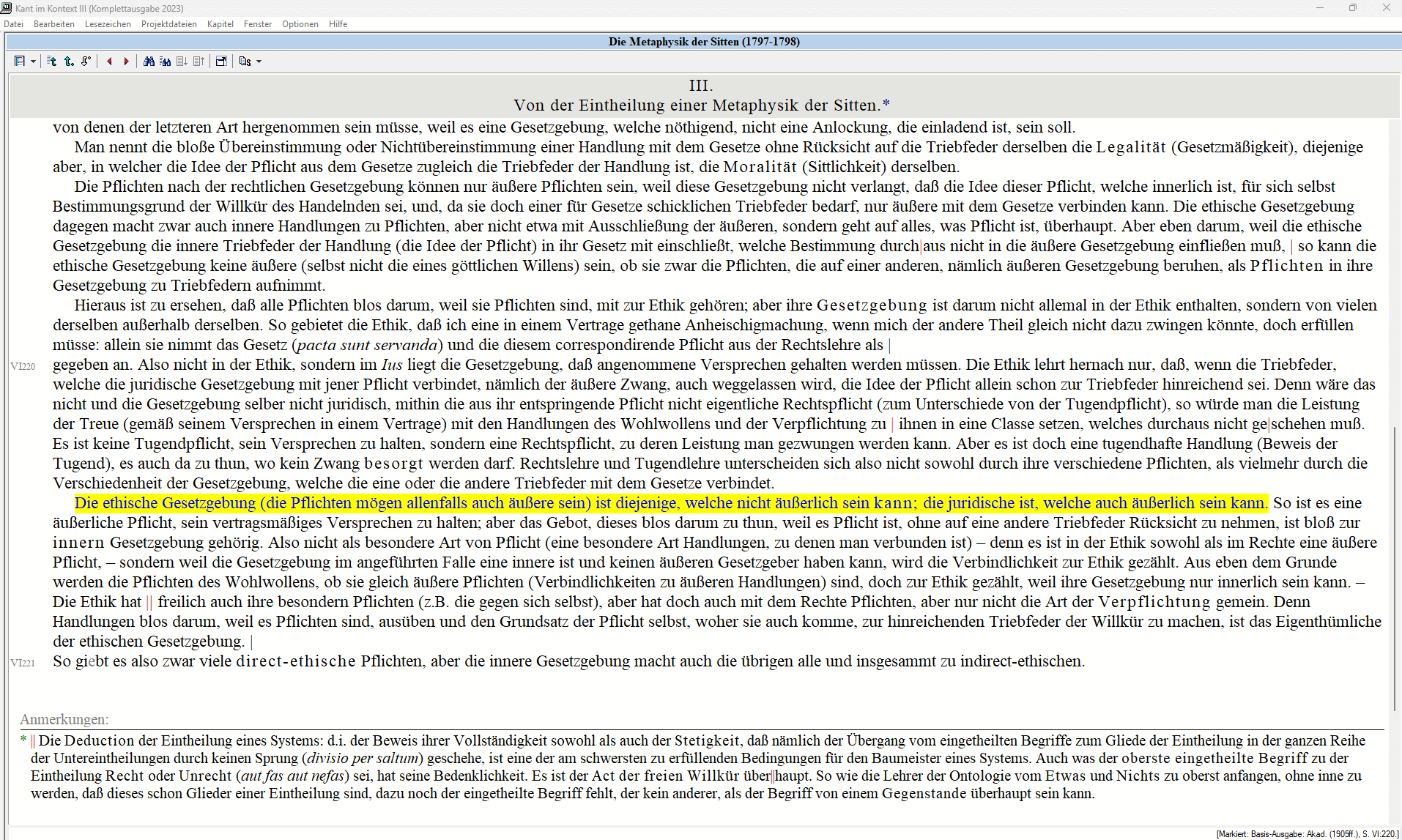The height and width of the screenshot is (840, 1402).
Task: Expand the dropdown beside the contents icon
Action: 34,62
